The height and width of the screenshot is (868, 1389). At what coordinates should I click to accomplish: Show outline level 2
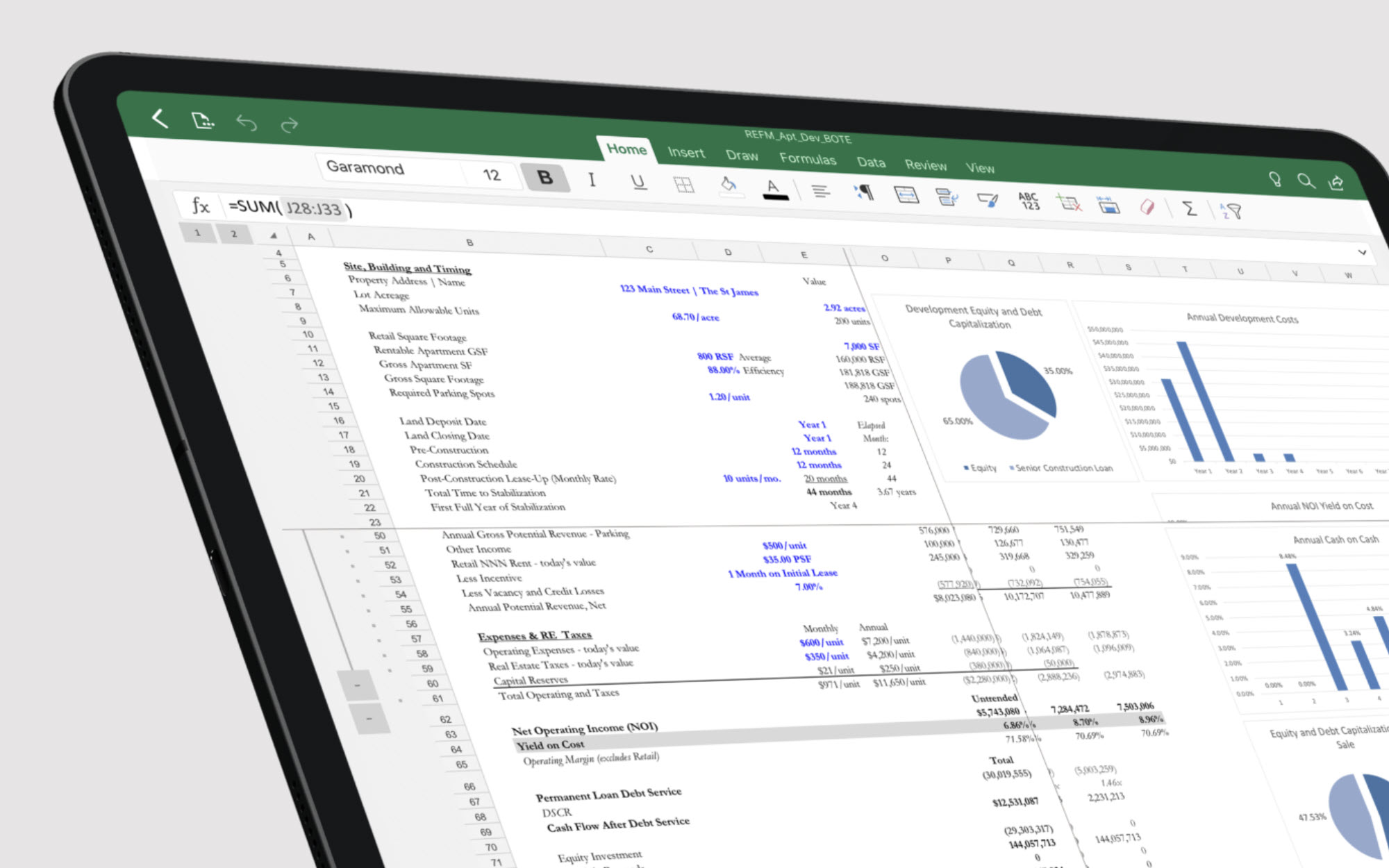[x=234, y=234]
